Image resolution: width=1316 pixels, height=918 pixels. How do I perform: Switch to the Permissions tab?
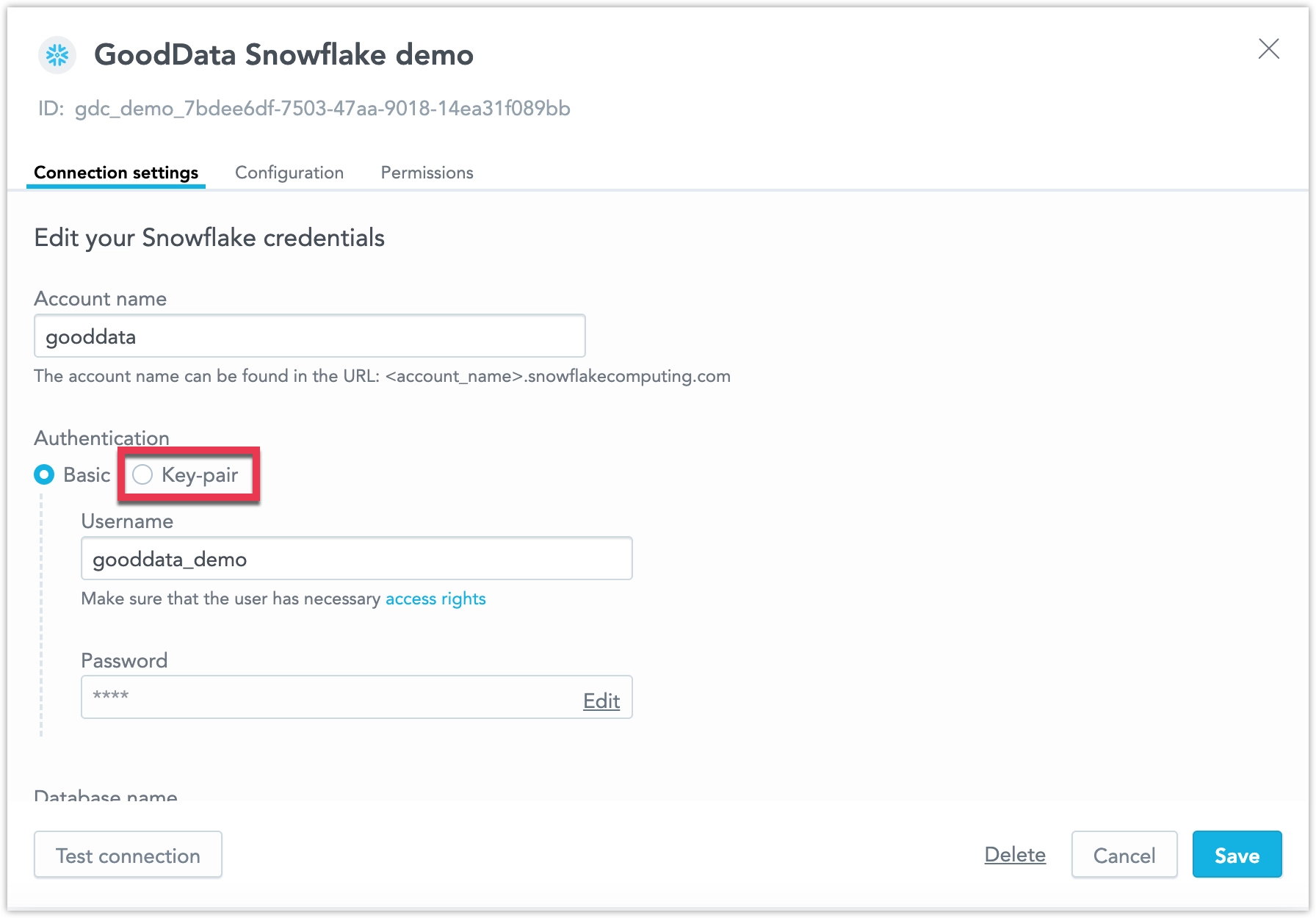(x=426, y=173)
